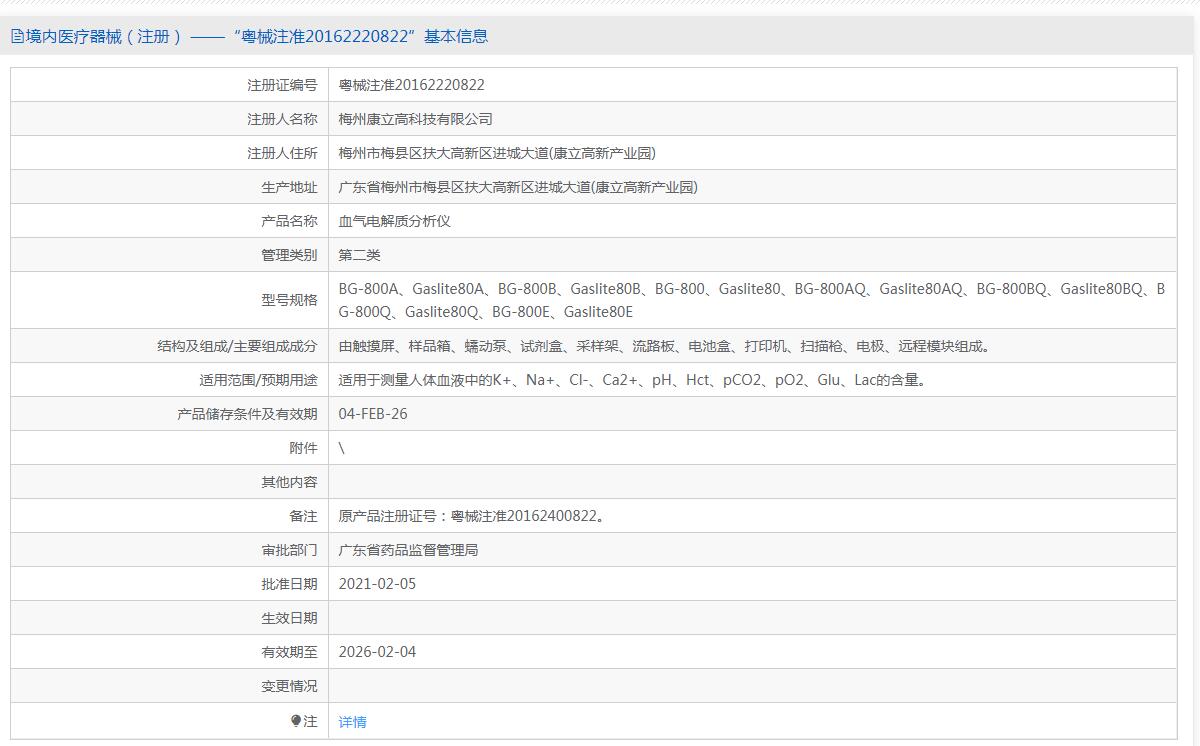Click the expiry date 2026-02-04
Viewport: 1200px width, 746px height.
(377, 652)
